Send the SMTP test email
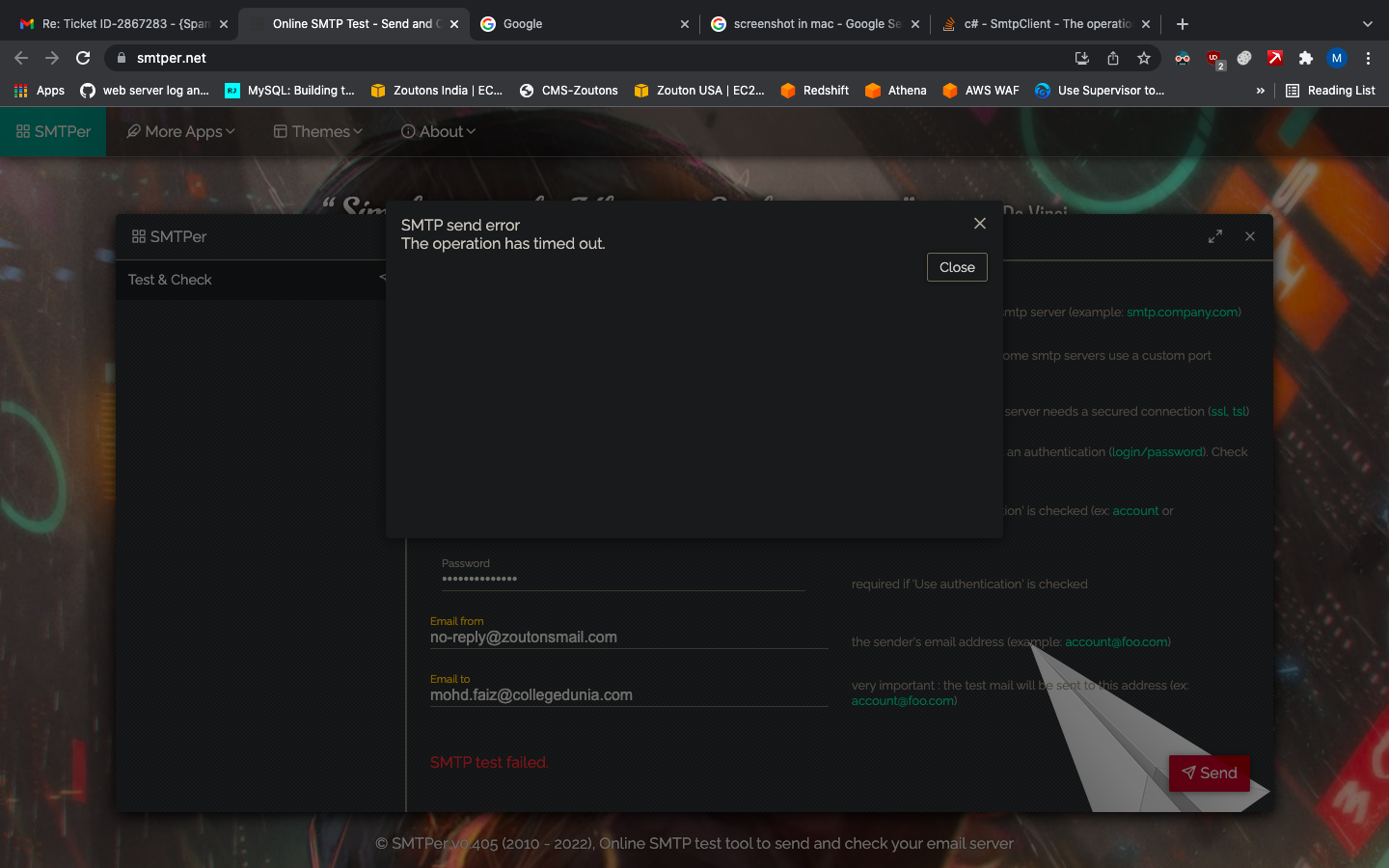 click(x=1210, y=773)
